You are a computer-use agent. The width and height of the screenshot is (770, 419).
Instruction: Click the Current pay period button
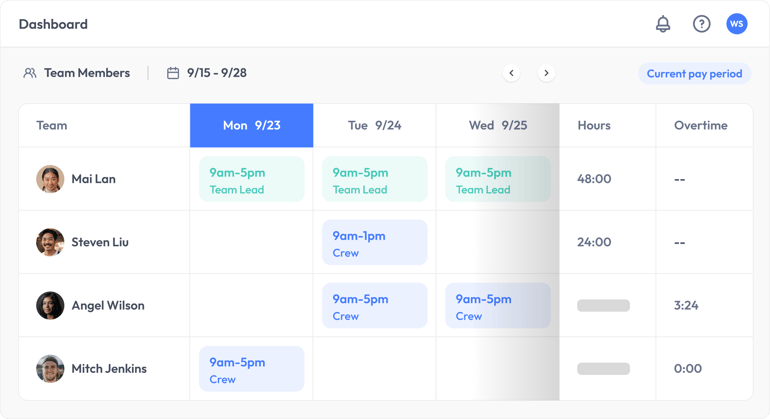(694, 74)
